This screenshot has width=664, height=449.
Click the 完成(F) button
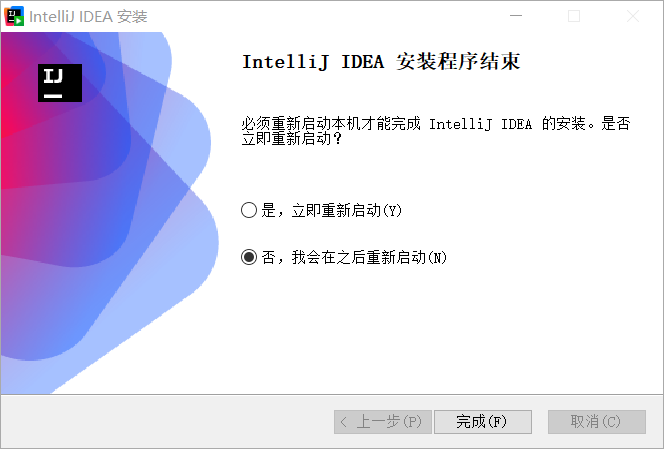483,422
